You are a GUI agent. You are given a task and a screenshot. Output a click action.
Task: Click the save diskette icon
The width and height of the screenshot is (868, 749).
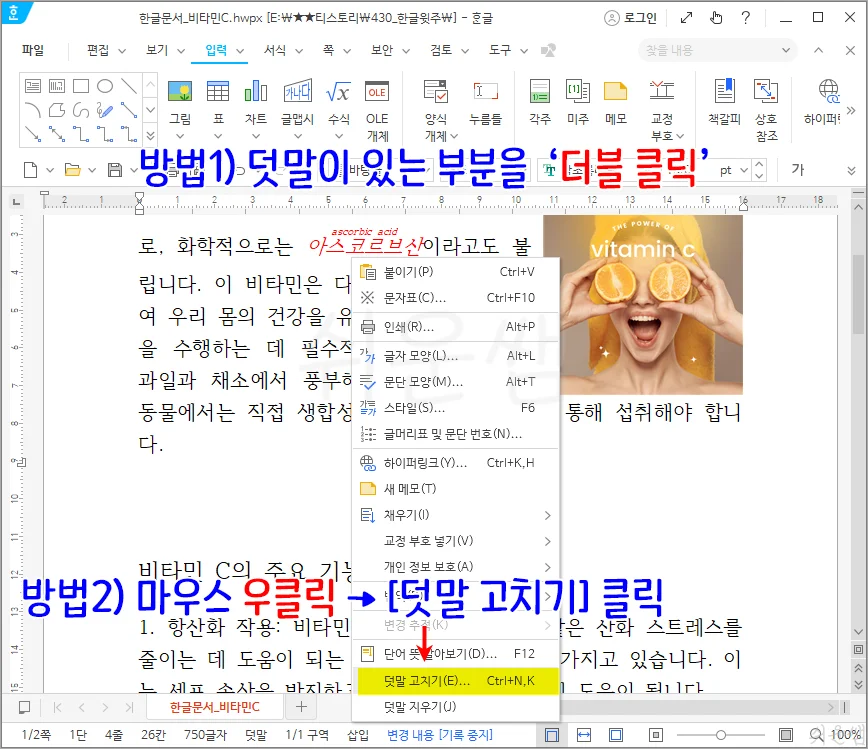coord(115,170)
